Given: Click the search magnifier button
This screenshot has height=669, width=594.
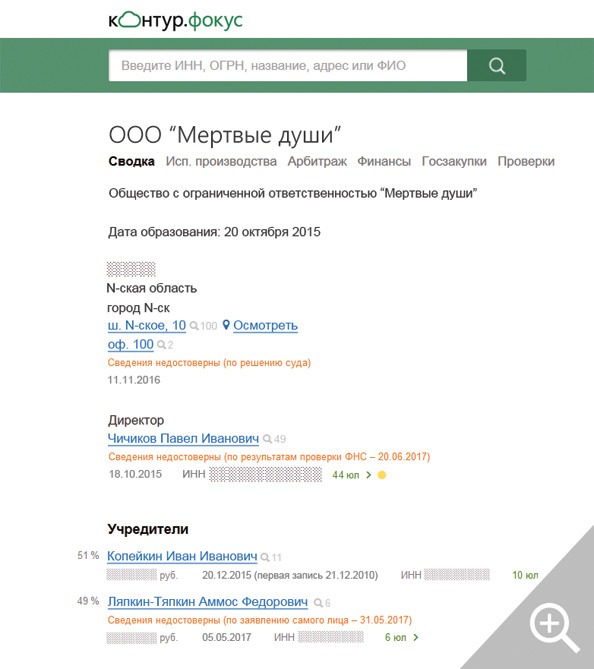Looking at the screenshot, I should click(497, 66).
